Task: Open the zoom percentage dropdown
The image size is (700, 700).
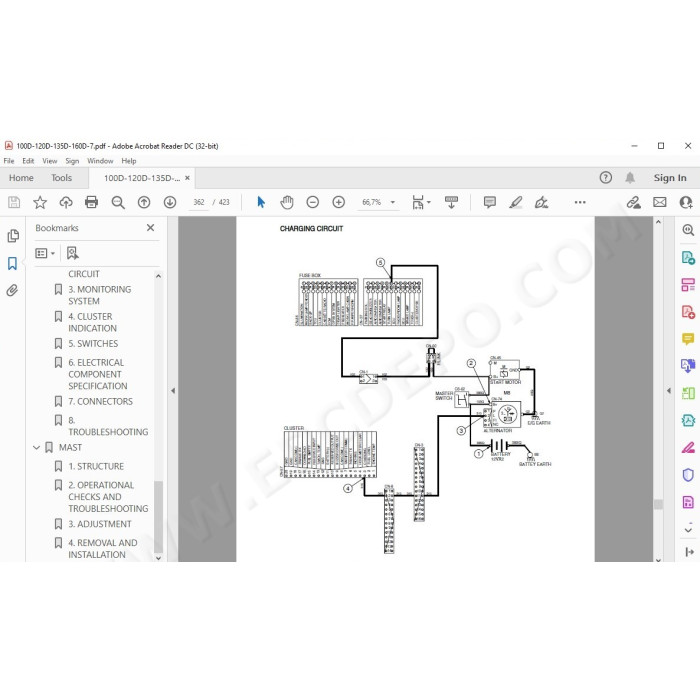Action: (x=393, y=202)
